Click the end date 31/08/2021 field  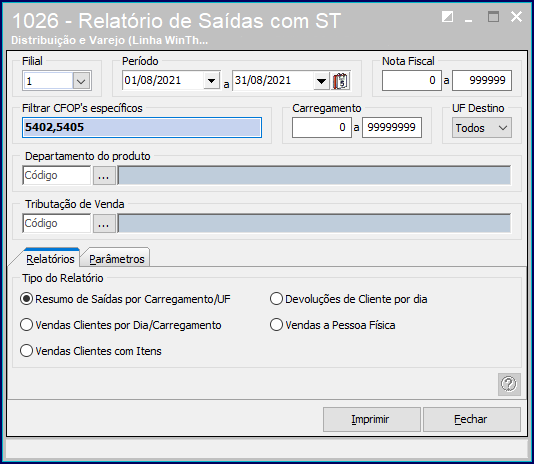pos(273,81)
